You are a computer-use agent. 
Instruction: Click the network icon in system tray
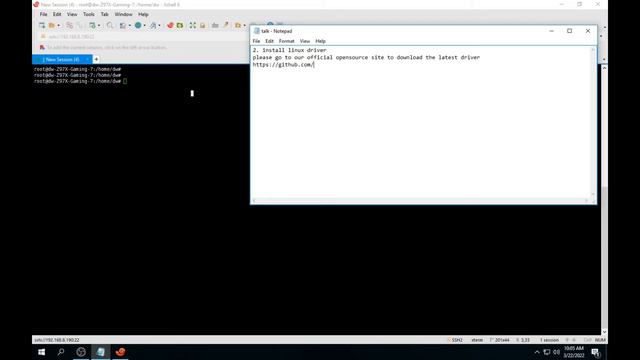click(547, 352)
